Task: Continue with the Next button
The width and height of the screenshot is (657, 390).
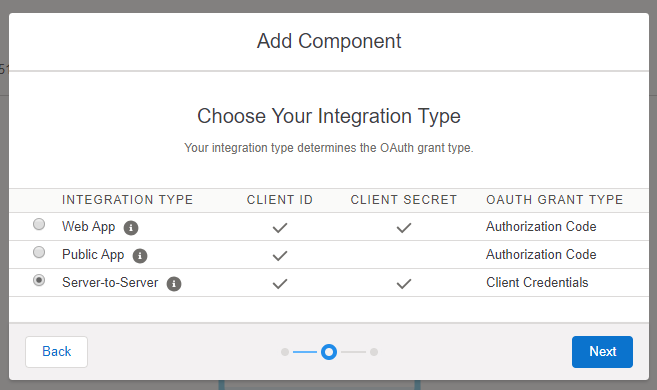Action: coord(602,352)
